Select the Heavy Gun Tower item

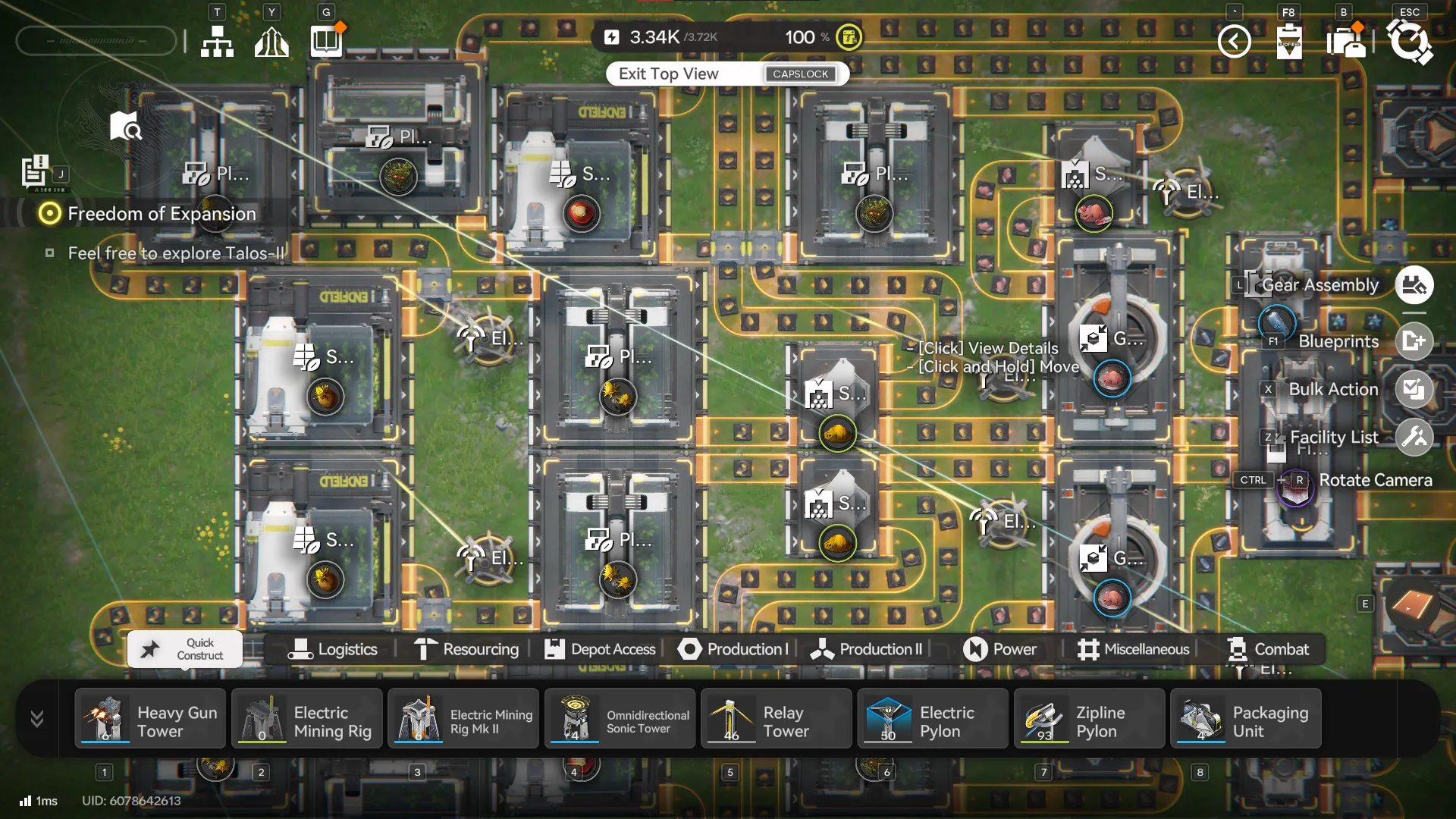click(150, 719)
